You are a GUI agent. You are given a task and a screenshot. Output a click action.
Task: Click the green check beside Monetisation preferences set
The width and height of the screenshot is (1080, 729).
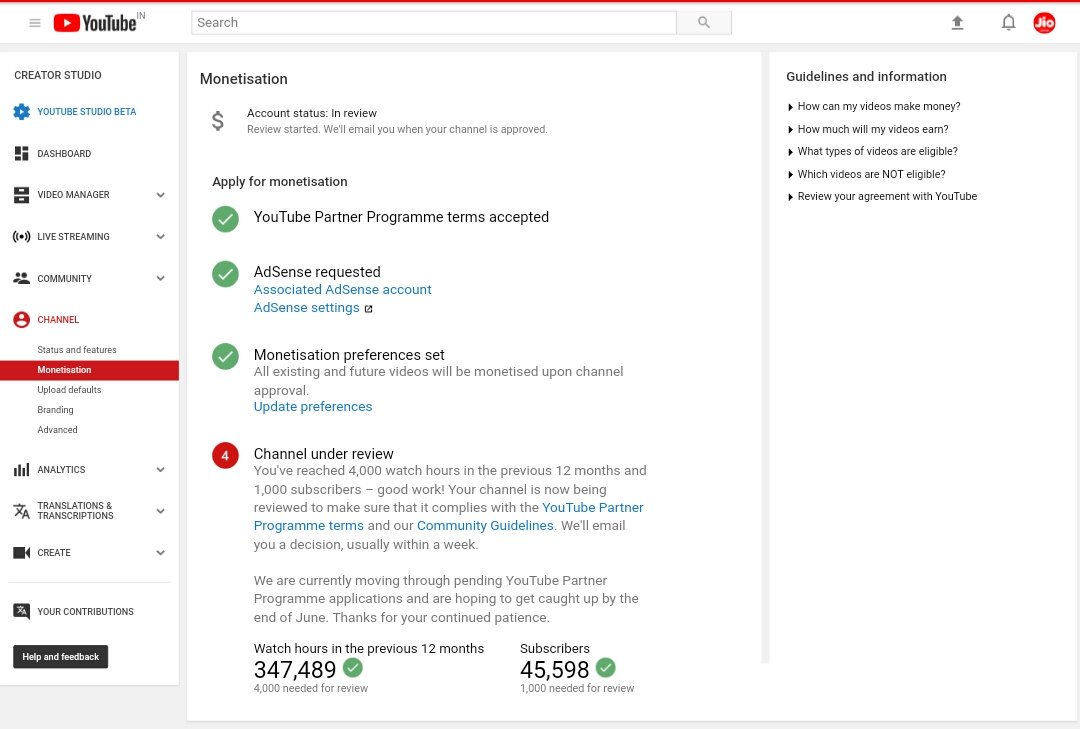pyautogui.click(x=225, y=357)
